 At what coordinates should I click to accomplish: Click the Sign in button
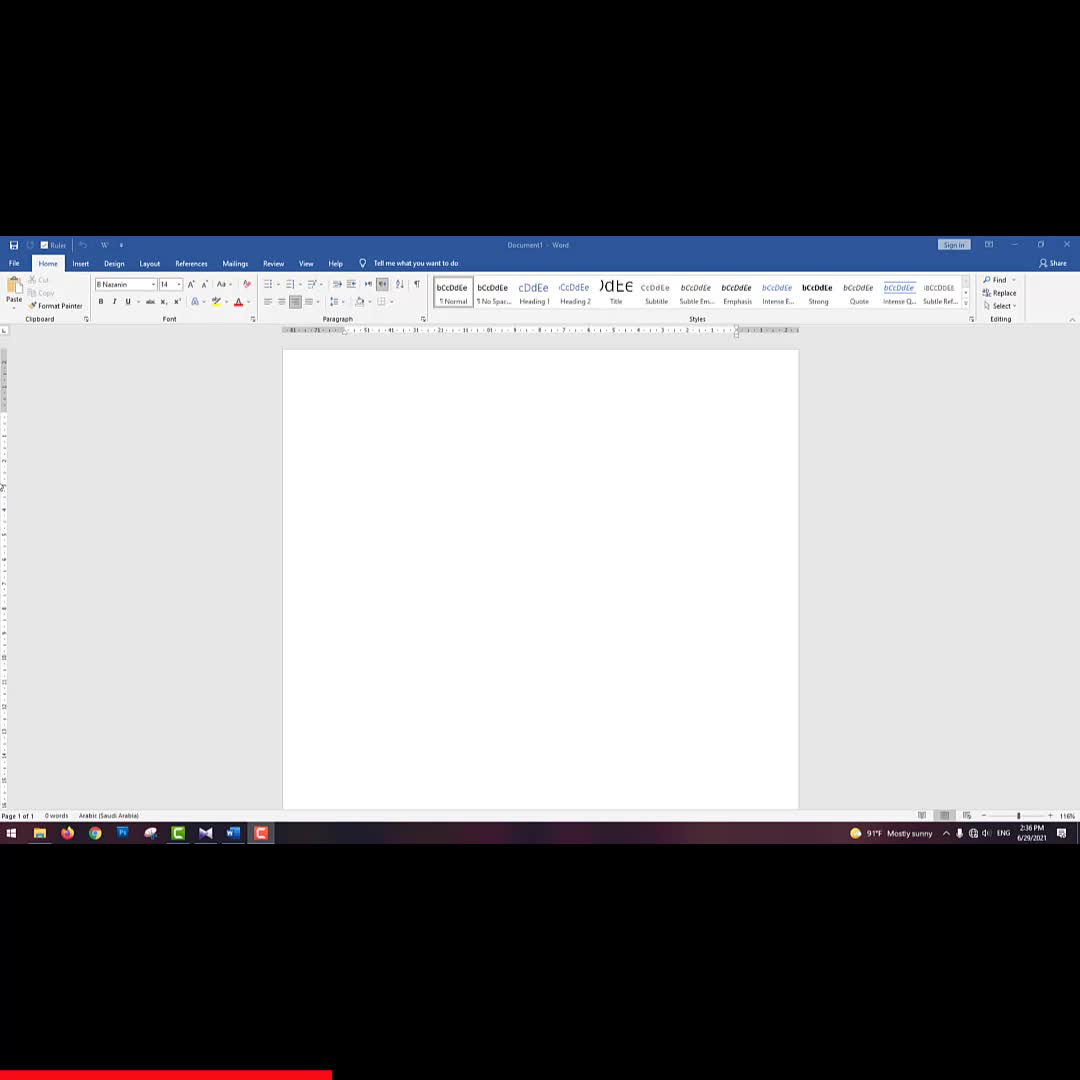pyautogui.click(x=953, y=245)
